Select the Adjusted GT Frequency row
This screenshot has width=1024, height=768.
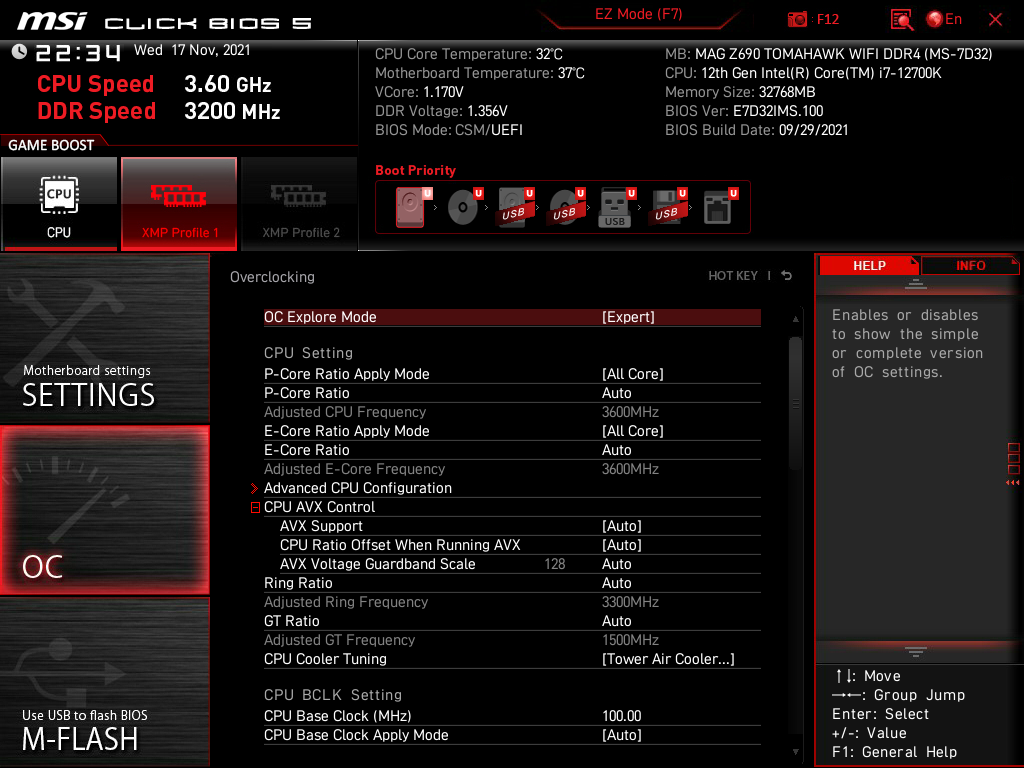click(512, 640)
